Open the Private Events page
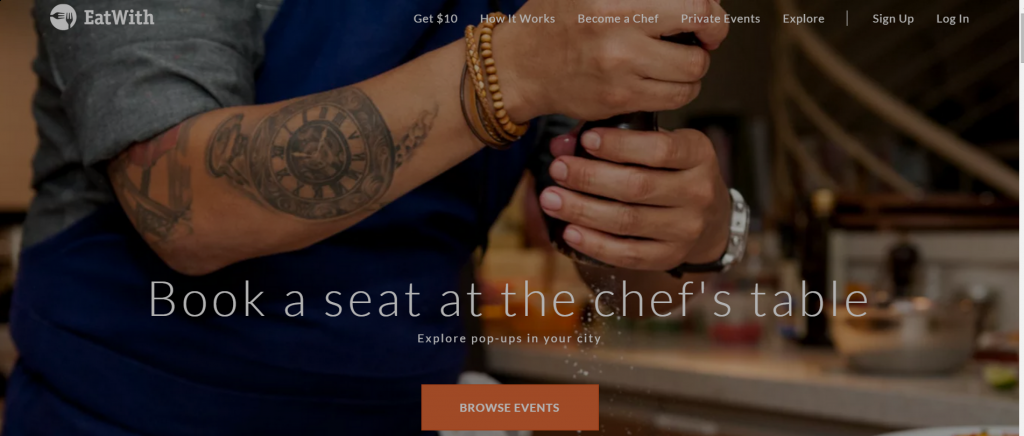 (720, 19)
